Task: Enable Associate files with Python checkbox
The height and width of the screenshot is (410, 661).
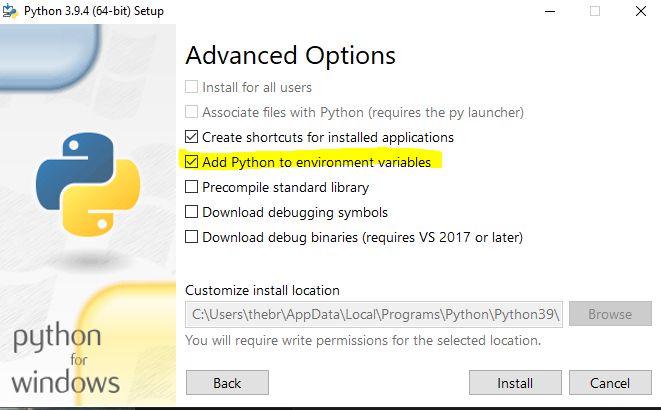Action: pos(191,112)
